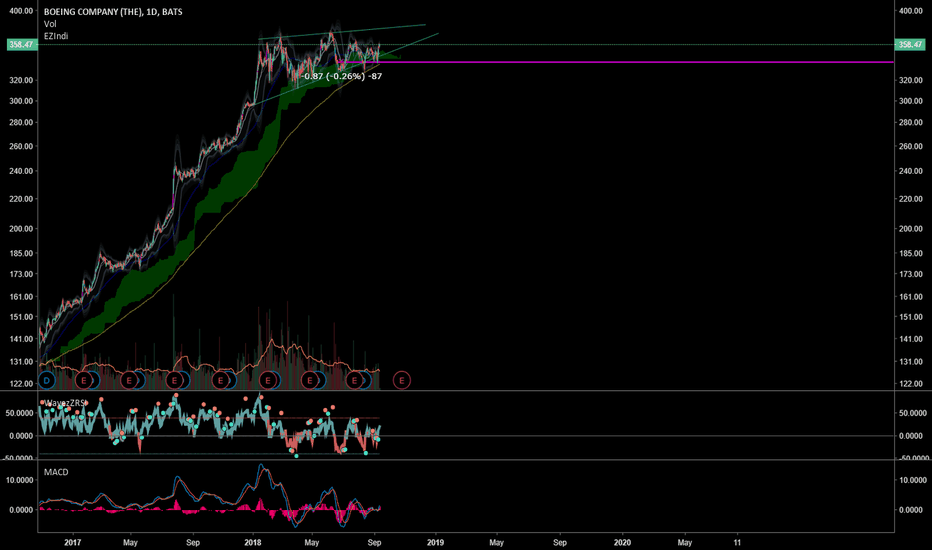This screenshot has width=932, height=550.
Task: Click the 10.0000 value on the MACD pane's right scale
Action: tap(911, 480)
